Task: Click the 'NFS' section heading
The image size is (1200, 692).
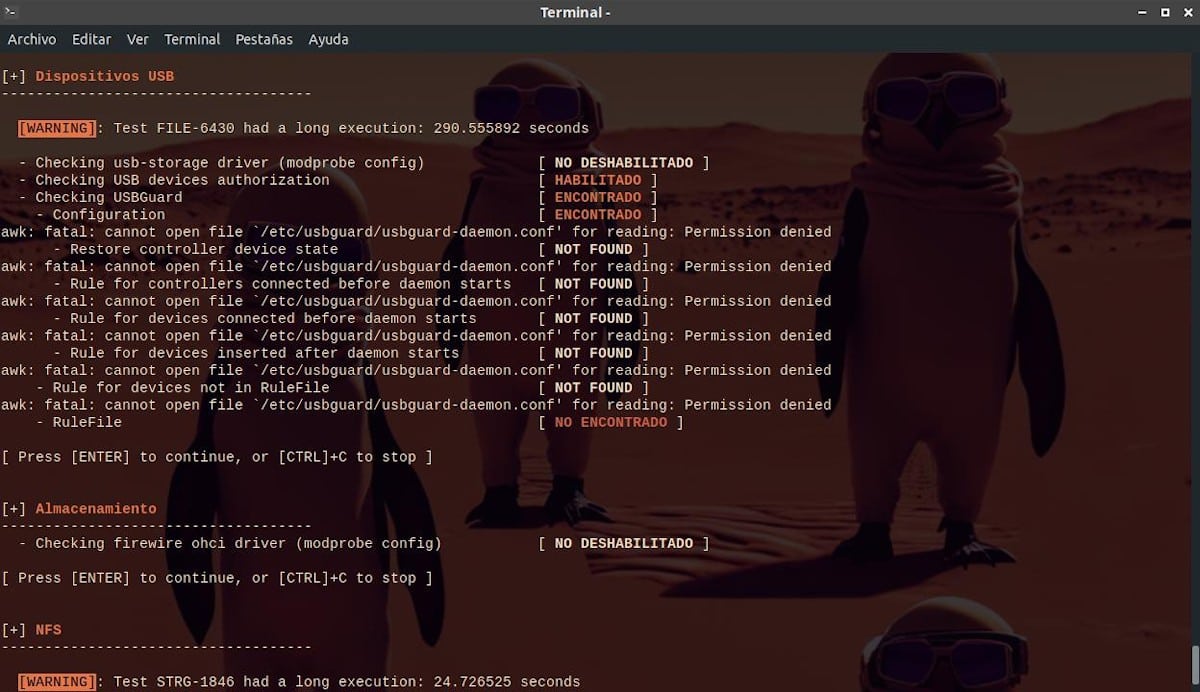Action: coord(49,630)
